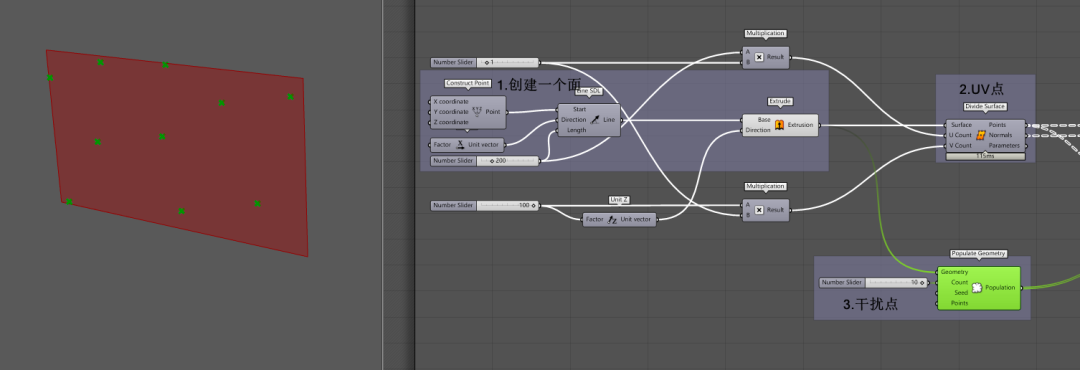This screenshot has width=1080, height=370.
Task: Select the top Multiplication component's × icon
Action: pyautogui.click(x=759, y=57)
